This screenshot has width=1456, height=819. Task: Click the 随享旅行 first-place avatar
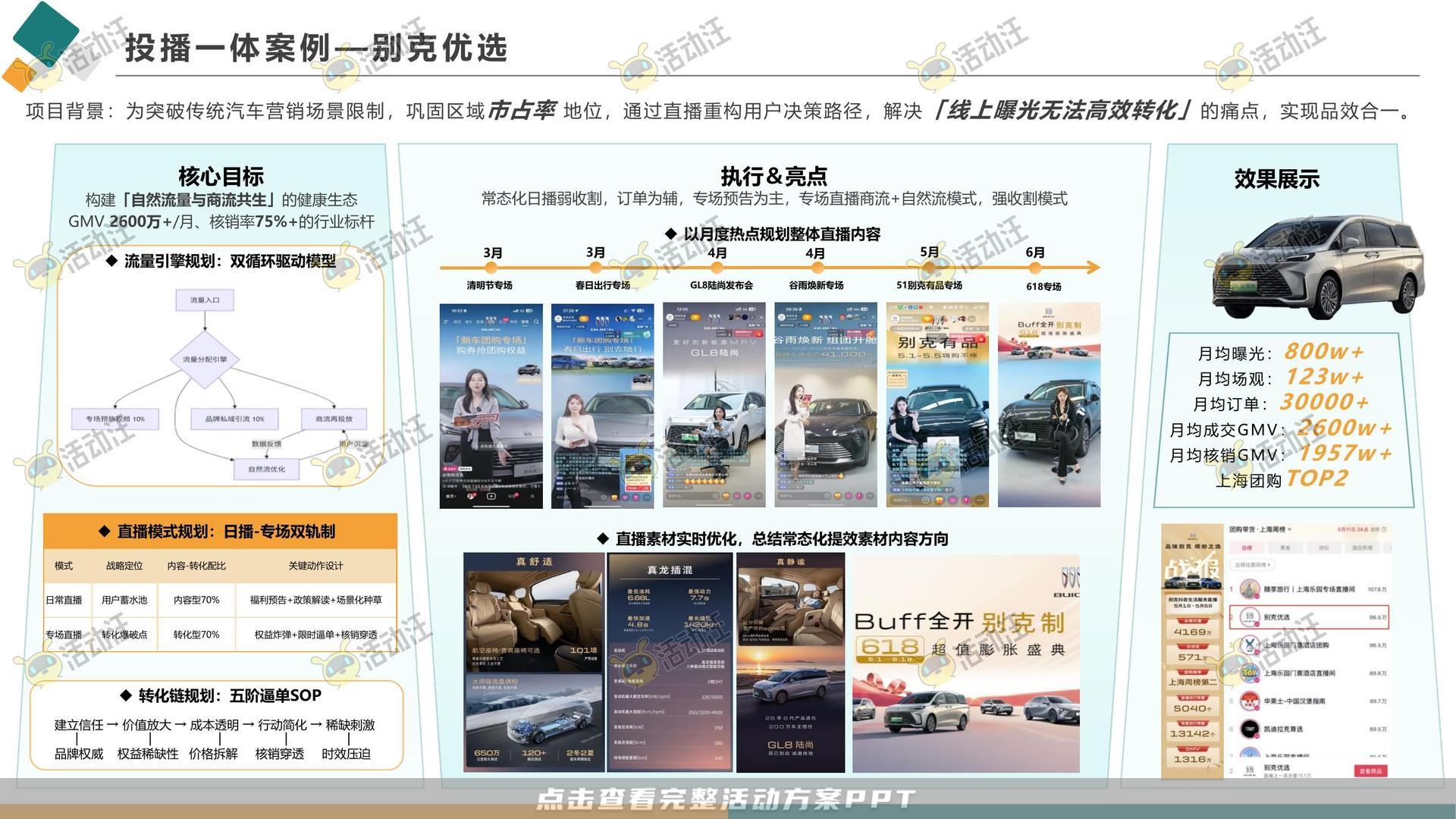[1250, 588]
